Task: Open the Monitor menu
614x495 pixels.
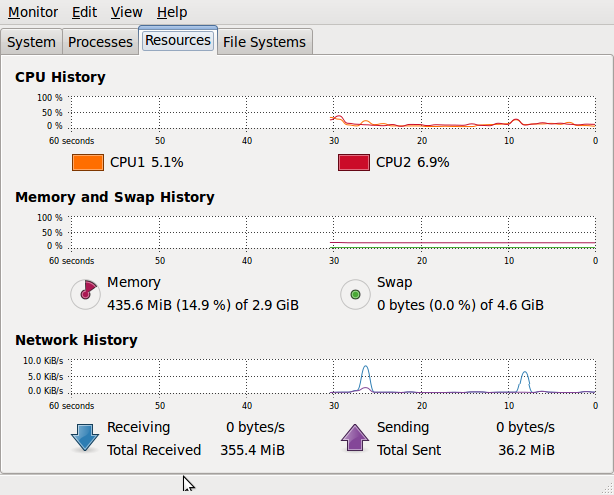Action: coord(33,12)
